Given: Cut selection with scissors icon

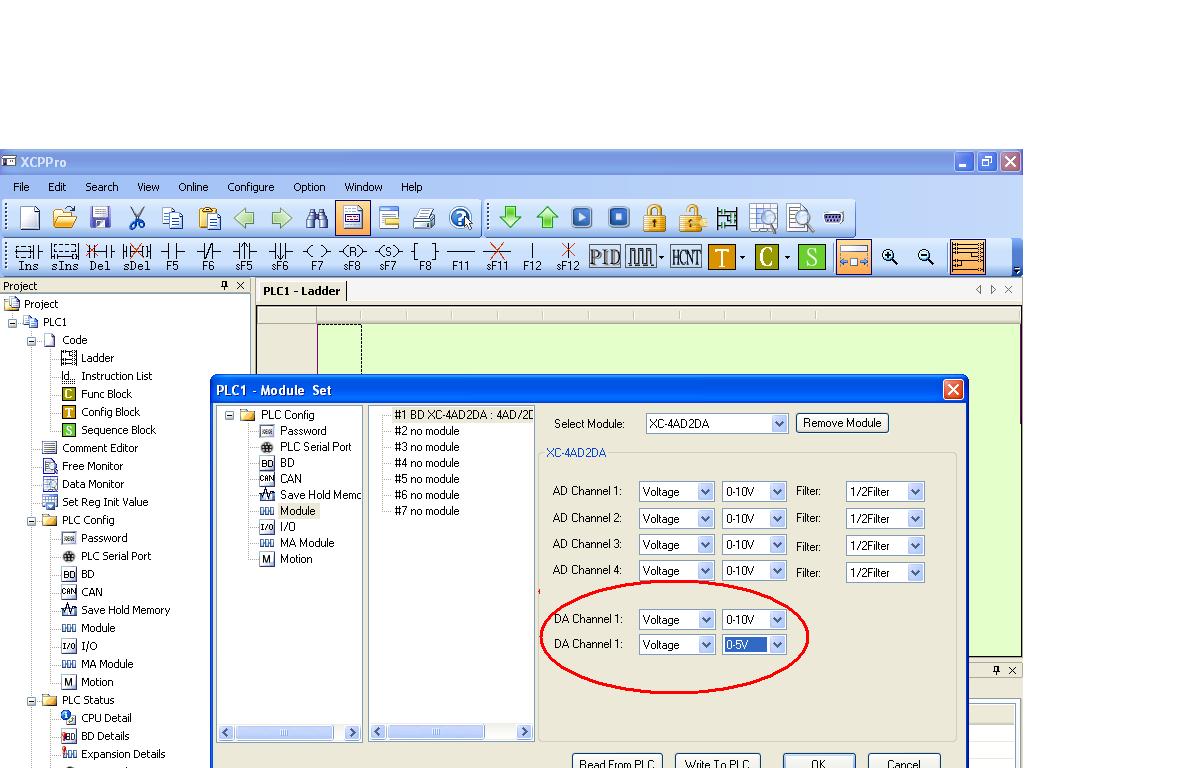Looking at the screenshot, I should coord(137,218).
